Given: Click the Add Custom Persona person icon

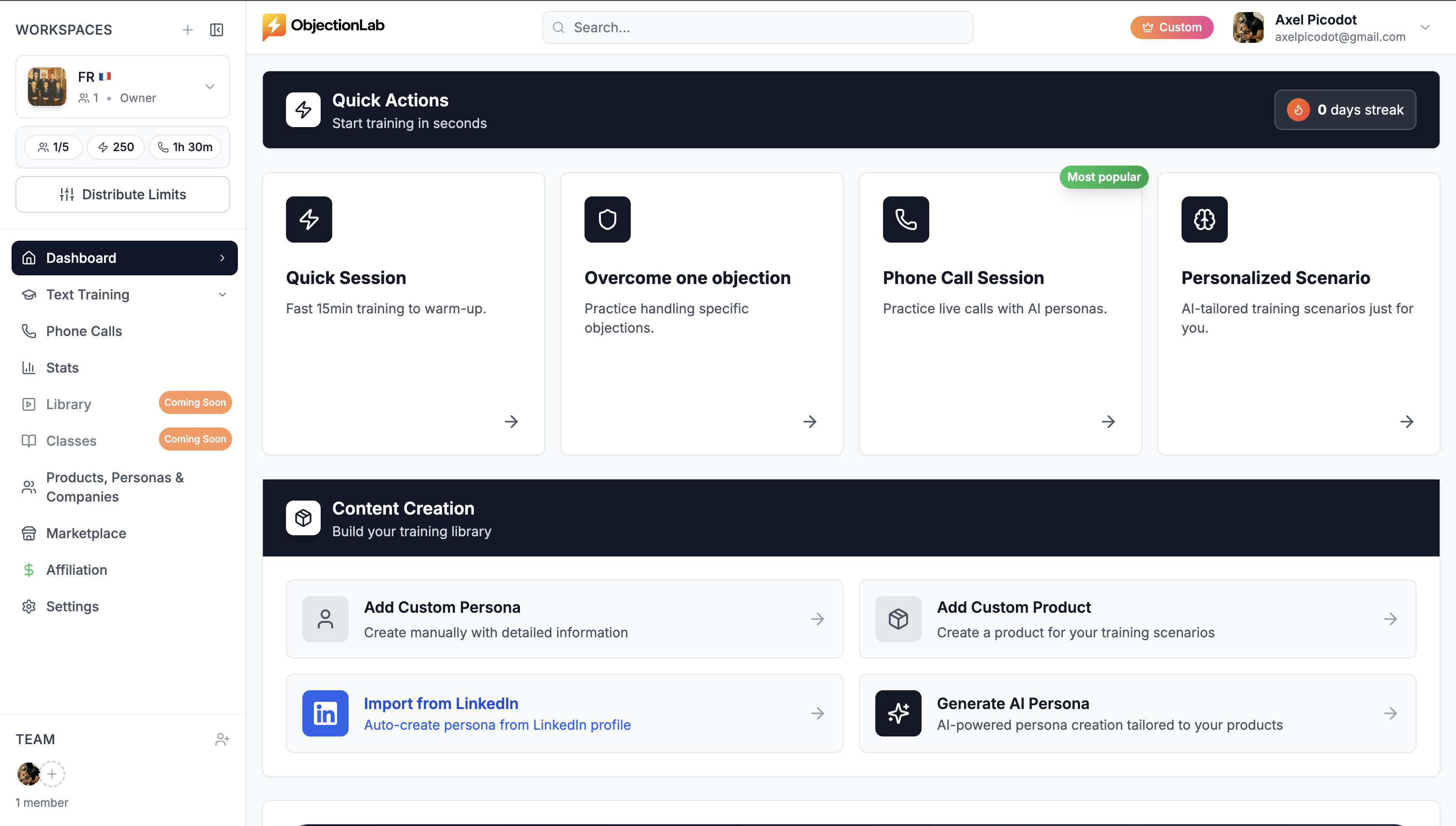Looking at the screenshot, I should 325,619.
